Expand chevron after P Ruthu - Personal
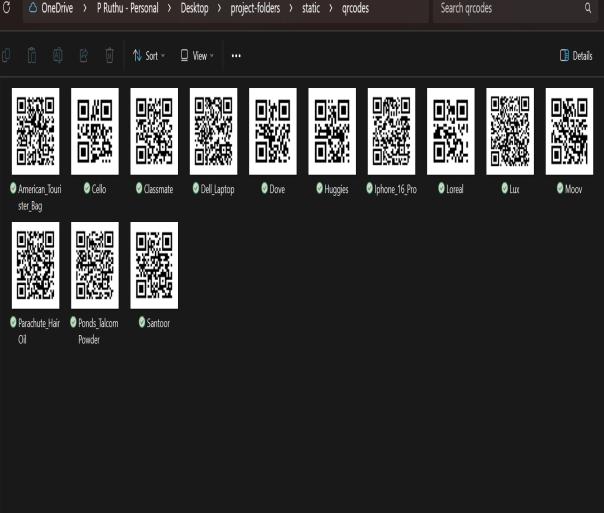Viewport: 604px width, 513px height. click(169, 8)
